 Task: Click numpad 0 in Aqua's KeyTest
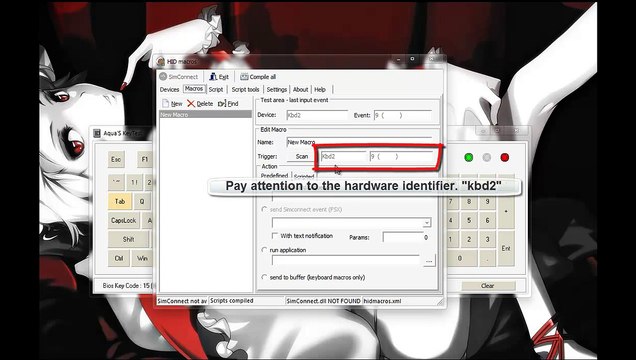[x=462, y=258]
